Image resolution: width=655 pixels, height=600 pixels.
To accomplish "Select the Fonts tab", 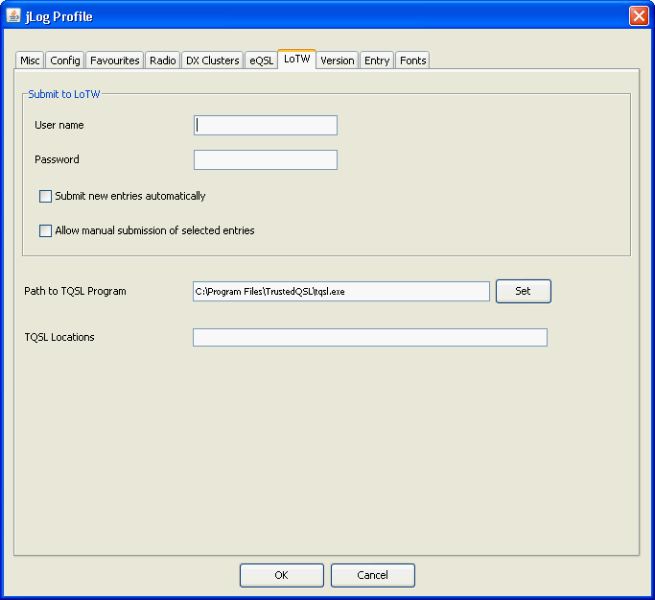I will tap(413, 61).
